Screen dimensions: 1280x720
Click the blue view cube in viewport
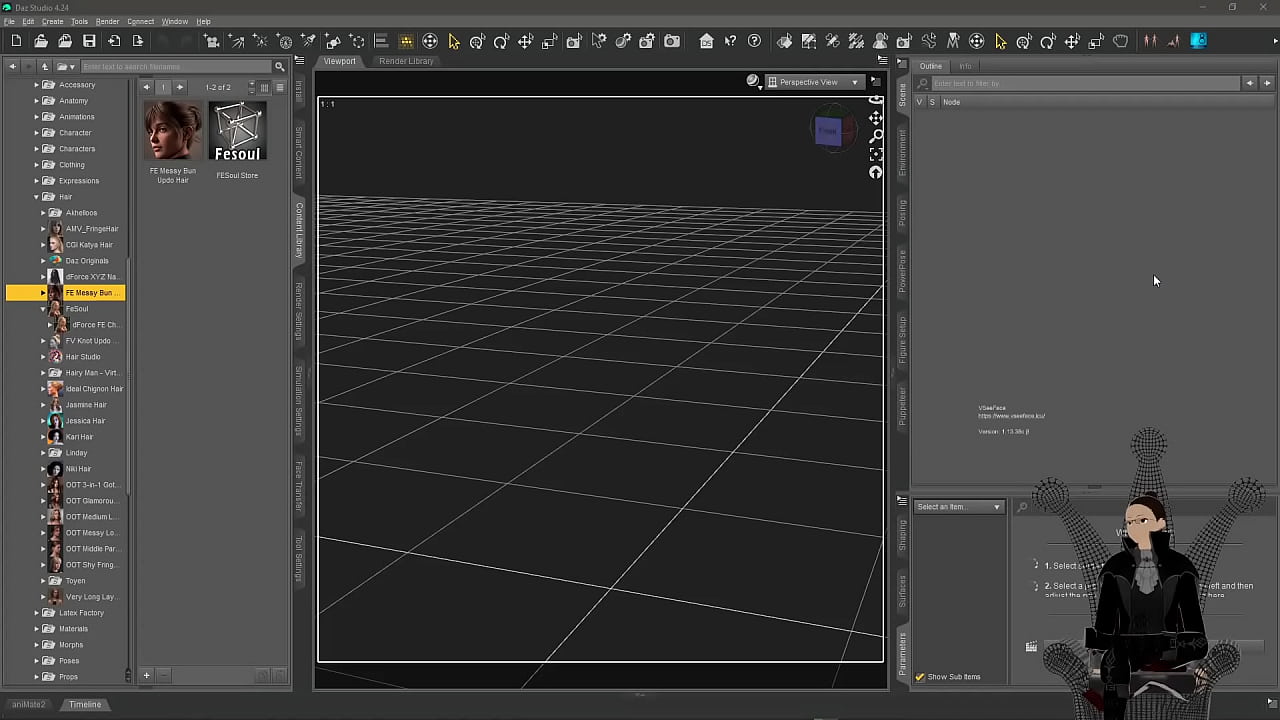(828, 131)
